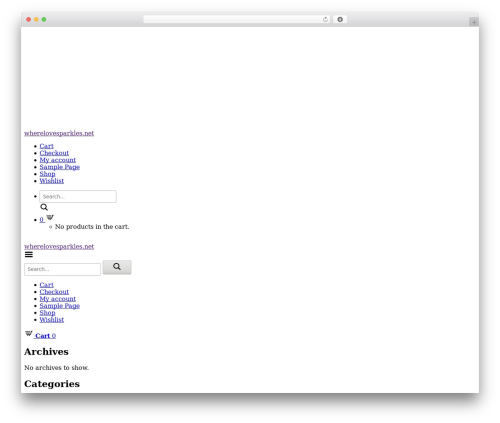This screenshot has width=500, height=423.
Task: Click the bold Cart 0 link
Action: [x=46, y=336]
